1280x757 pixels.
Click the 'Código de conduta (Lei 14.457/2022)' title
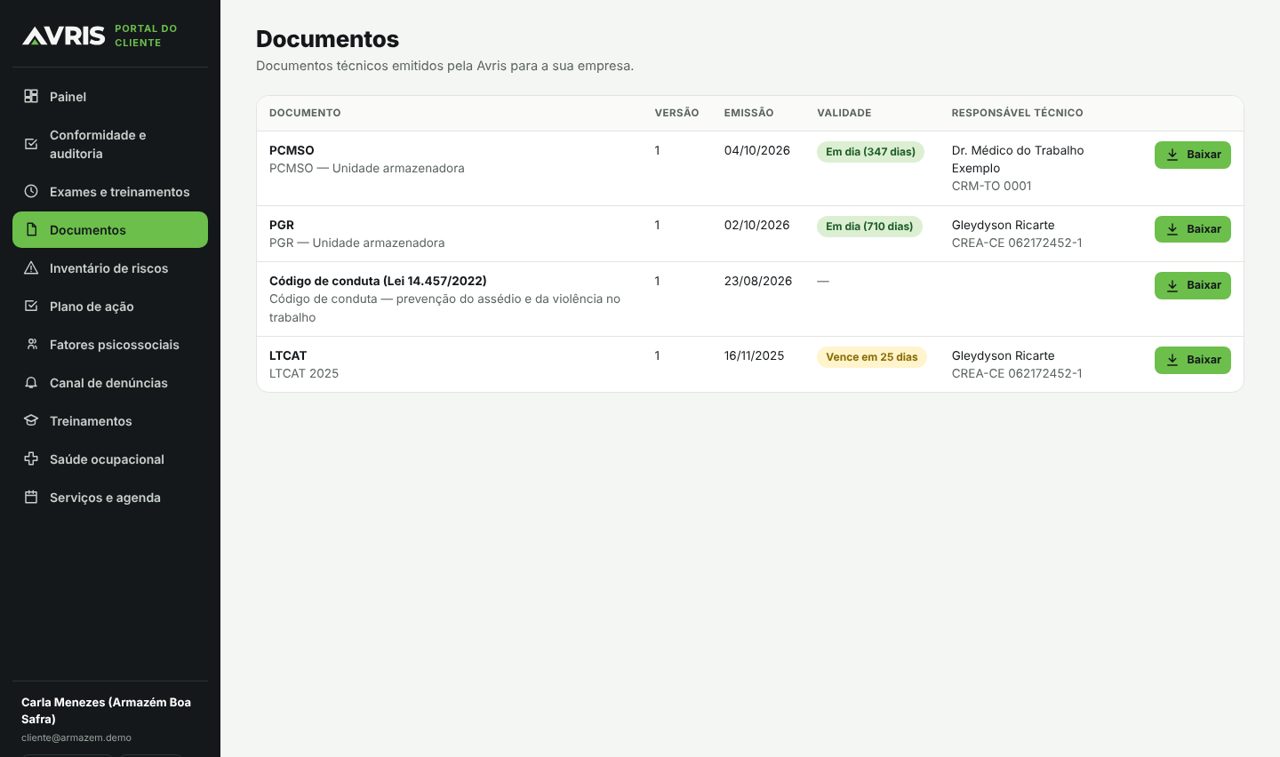click(x=378, y=281)
